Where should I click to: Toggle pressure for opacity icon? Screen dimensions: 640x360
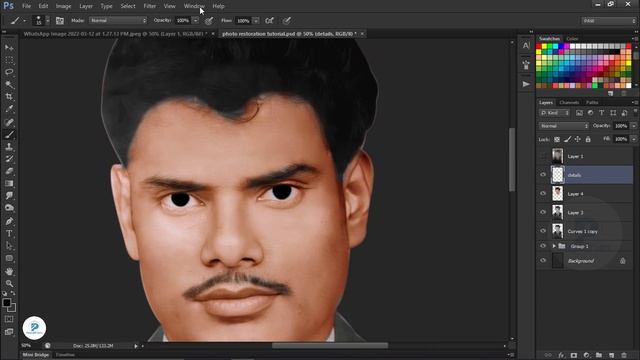(209, 20)
